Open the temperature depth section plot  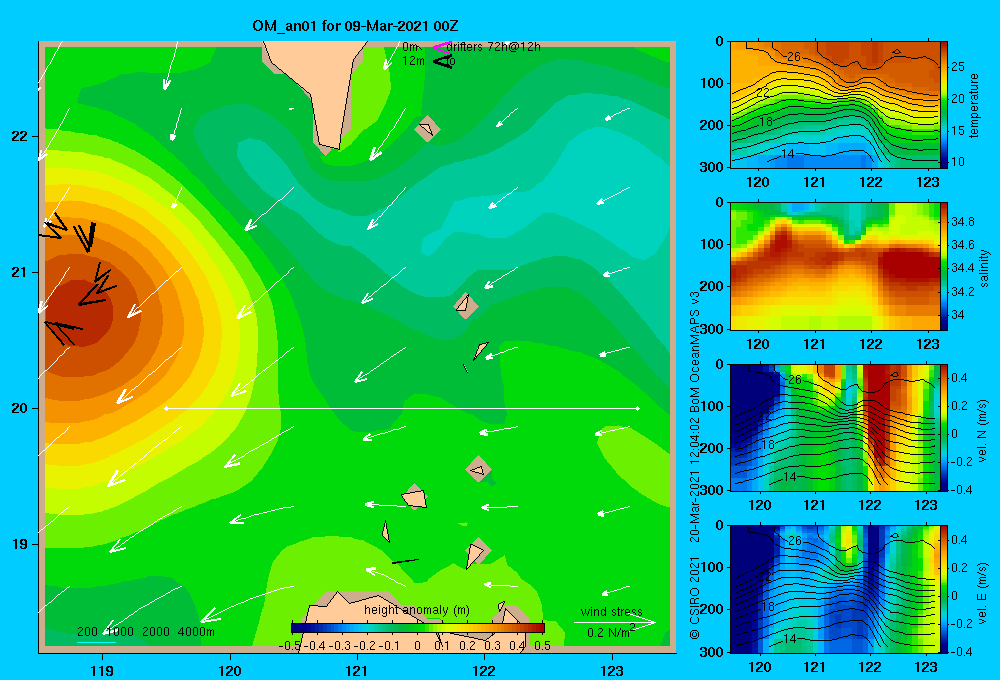[x=834, y=105]
